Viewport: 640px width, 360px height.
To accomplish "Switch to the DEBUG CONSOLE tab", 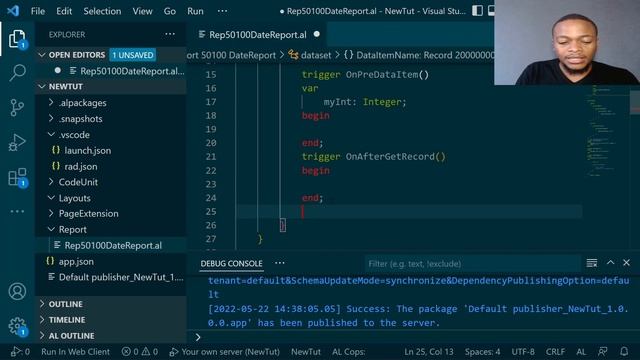I will click(231, 264).
